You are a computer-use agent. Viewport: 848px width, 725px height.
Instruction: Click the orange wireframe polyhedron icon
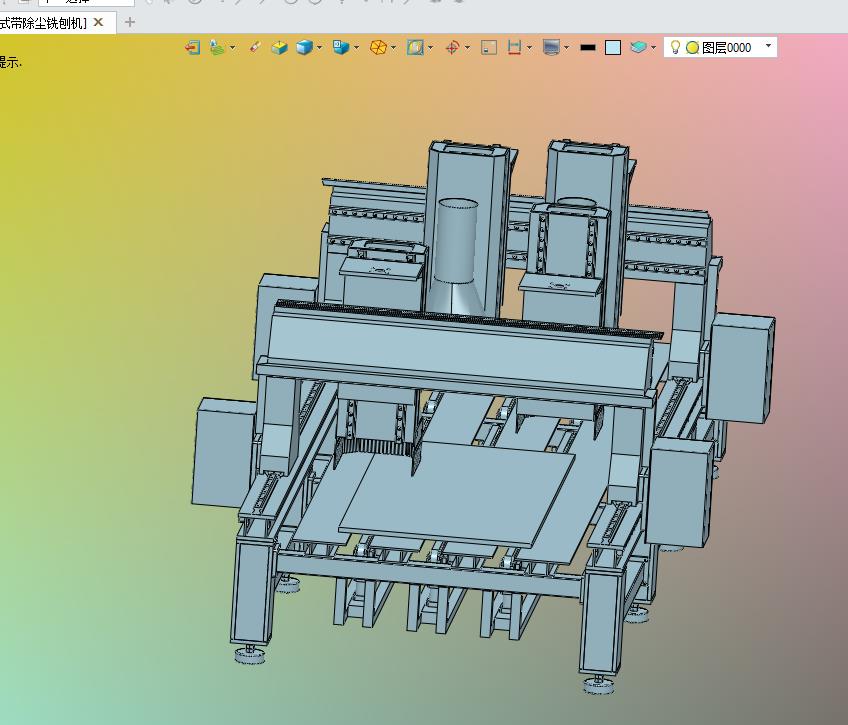tap(378, 48)
